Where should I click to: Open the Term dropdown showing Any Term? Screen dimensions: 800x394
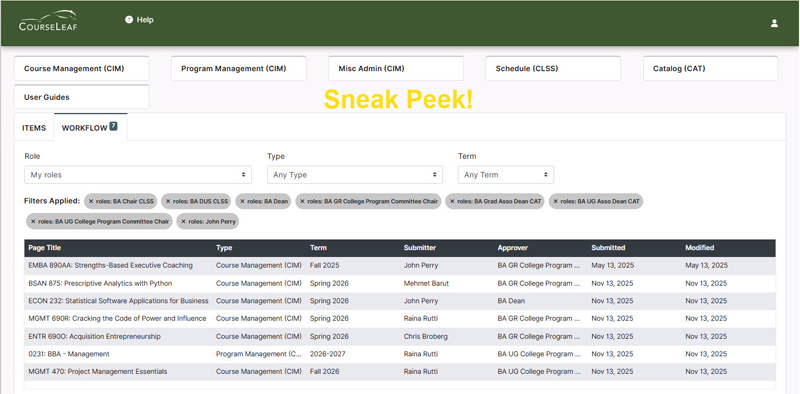click(x=506, y=175)
